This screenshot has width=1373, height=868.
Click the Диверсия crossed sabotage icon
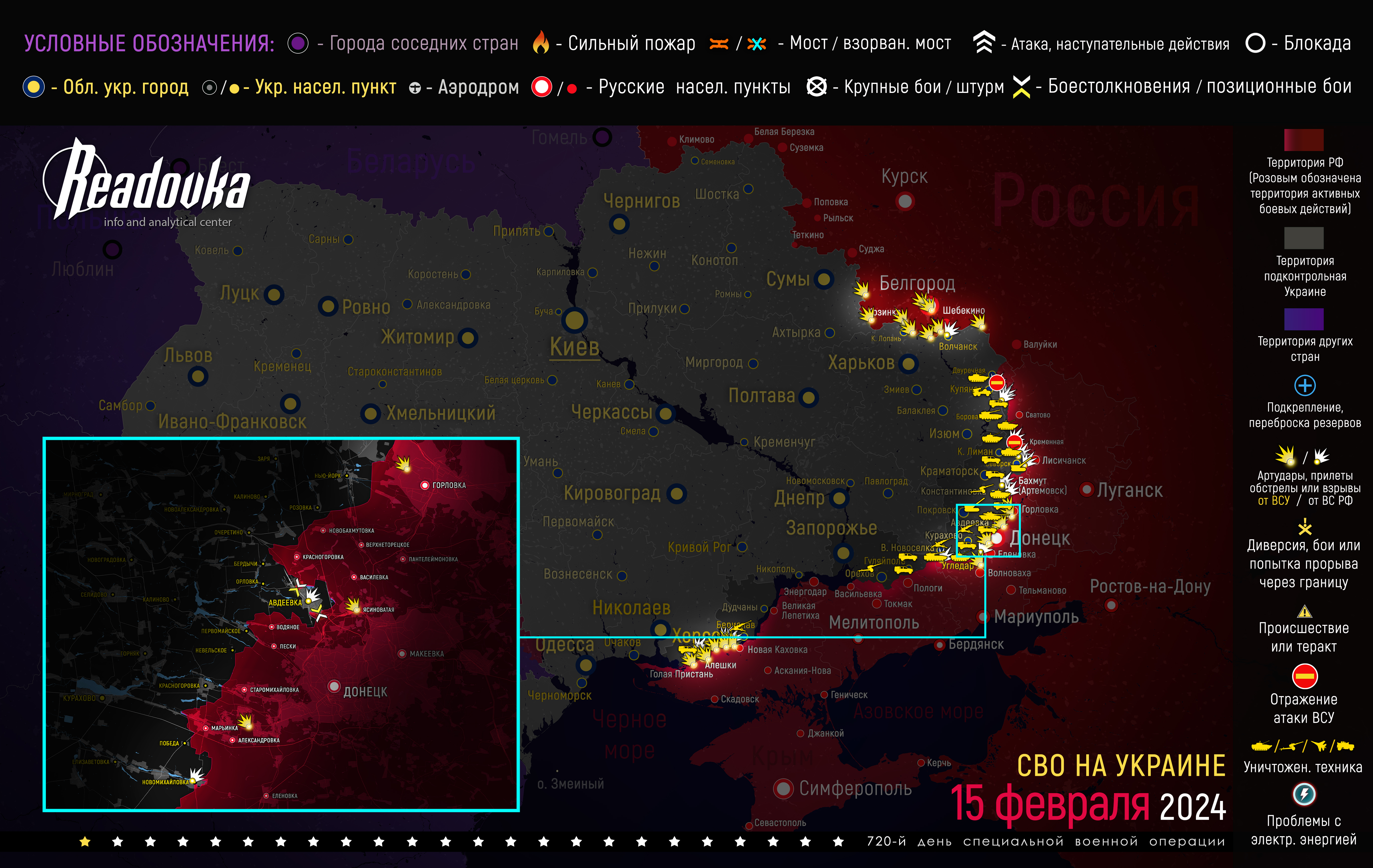pos(1305,526)
